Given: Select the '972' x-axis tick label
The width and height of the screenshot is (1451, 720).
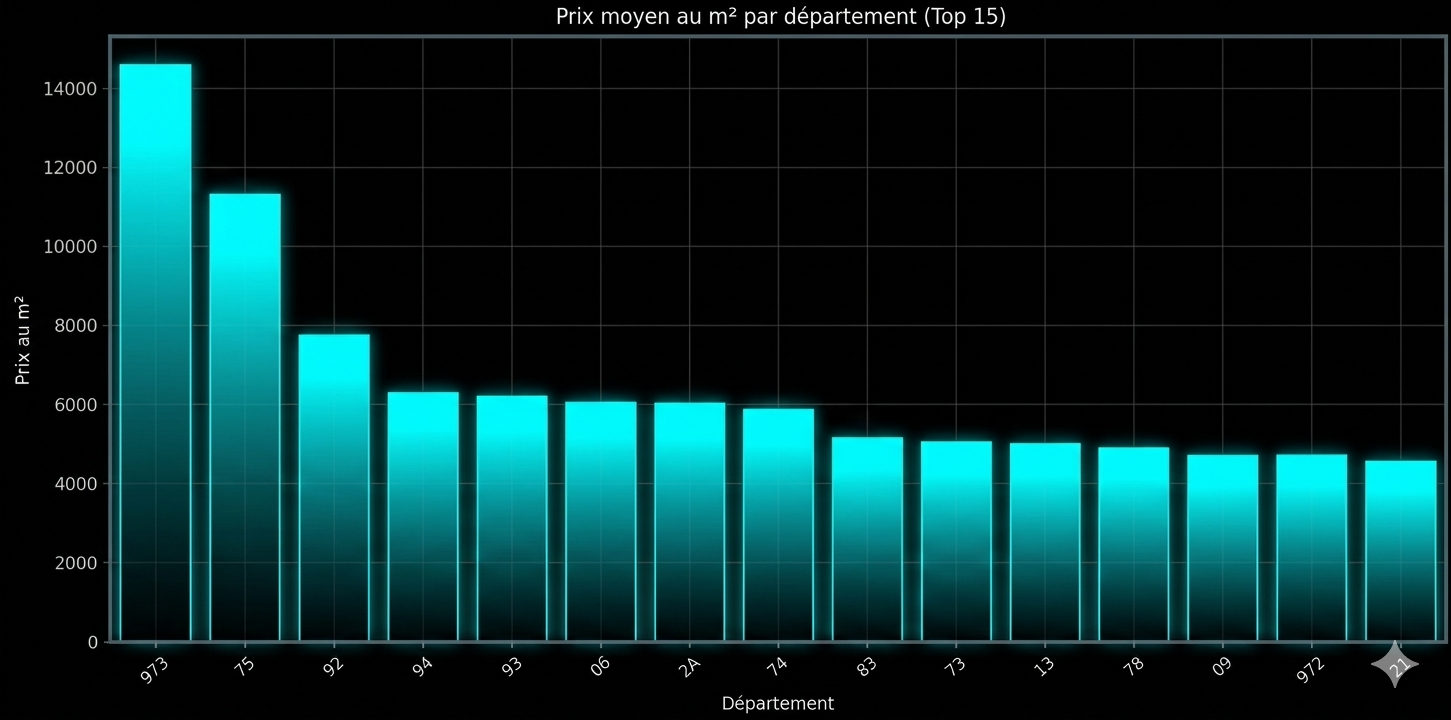Looking at the screenshot, I should (1312, 669).
